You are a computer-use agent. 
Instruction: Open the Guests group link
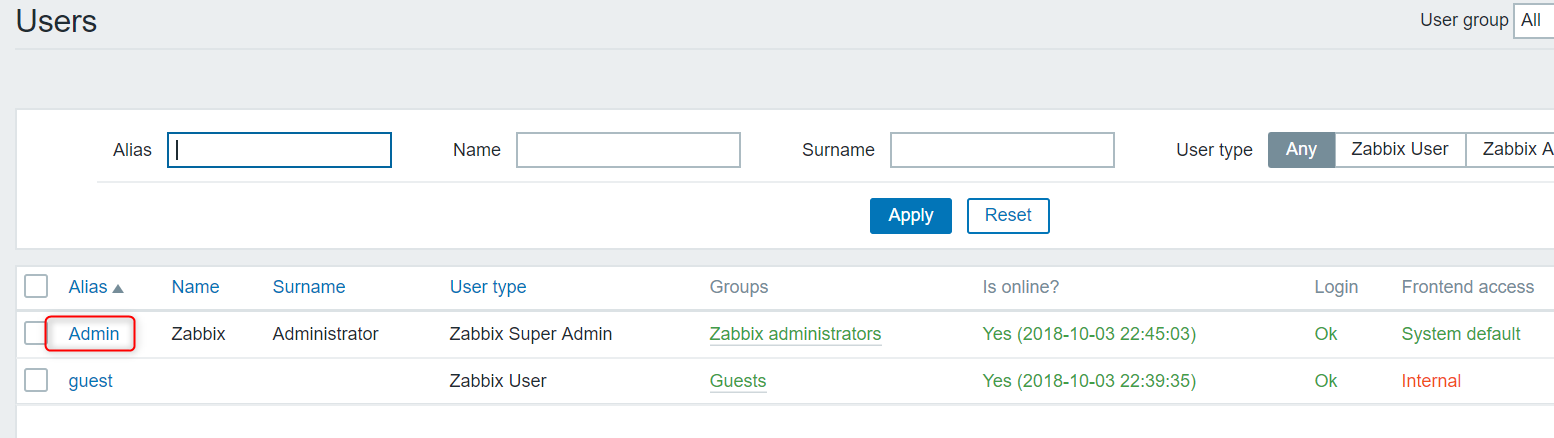pos(737,381)
